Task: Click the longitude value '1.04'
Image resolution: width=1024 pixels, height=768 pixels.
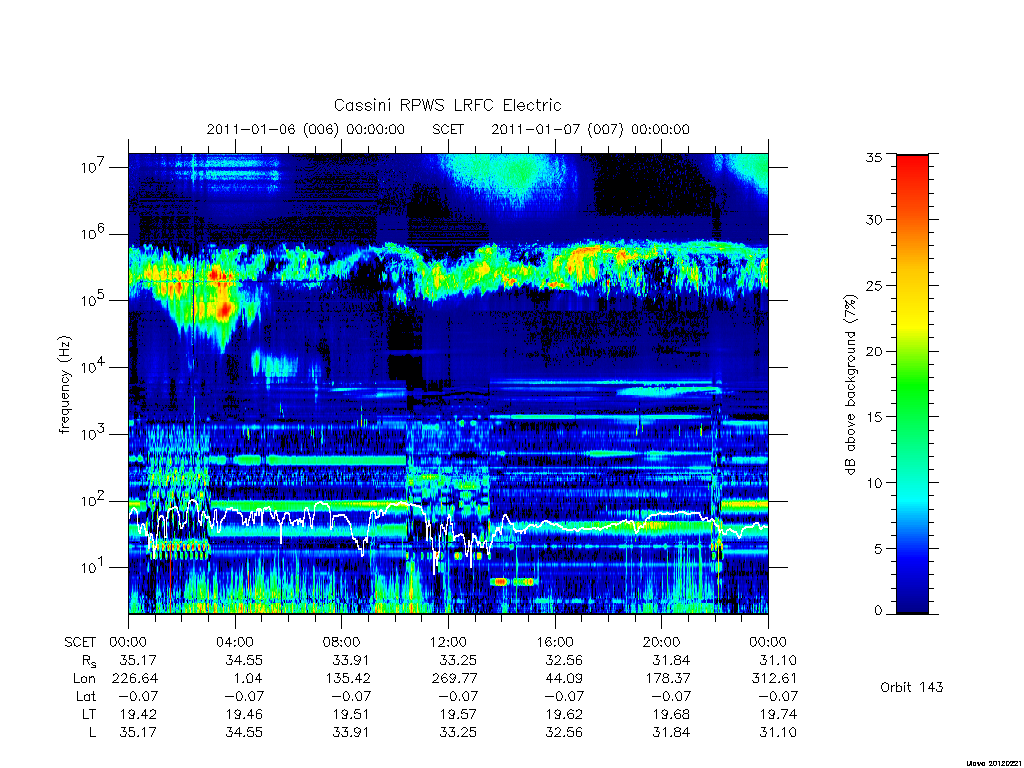Action: click(x=248, y=679)
